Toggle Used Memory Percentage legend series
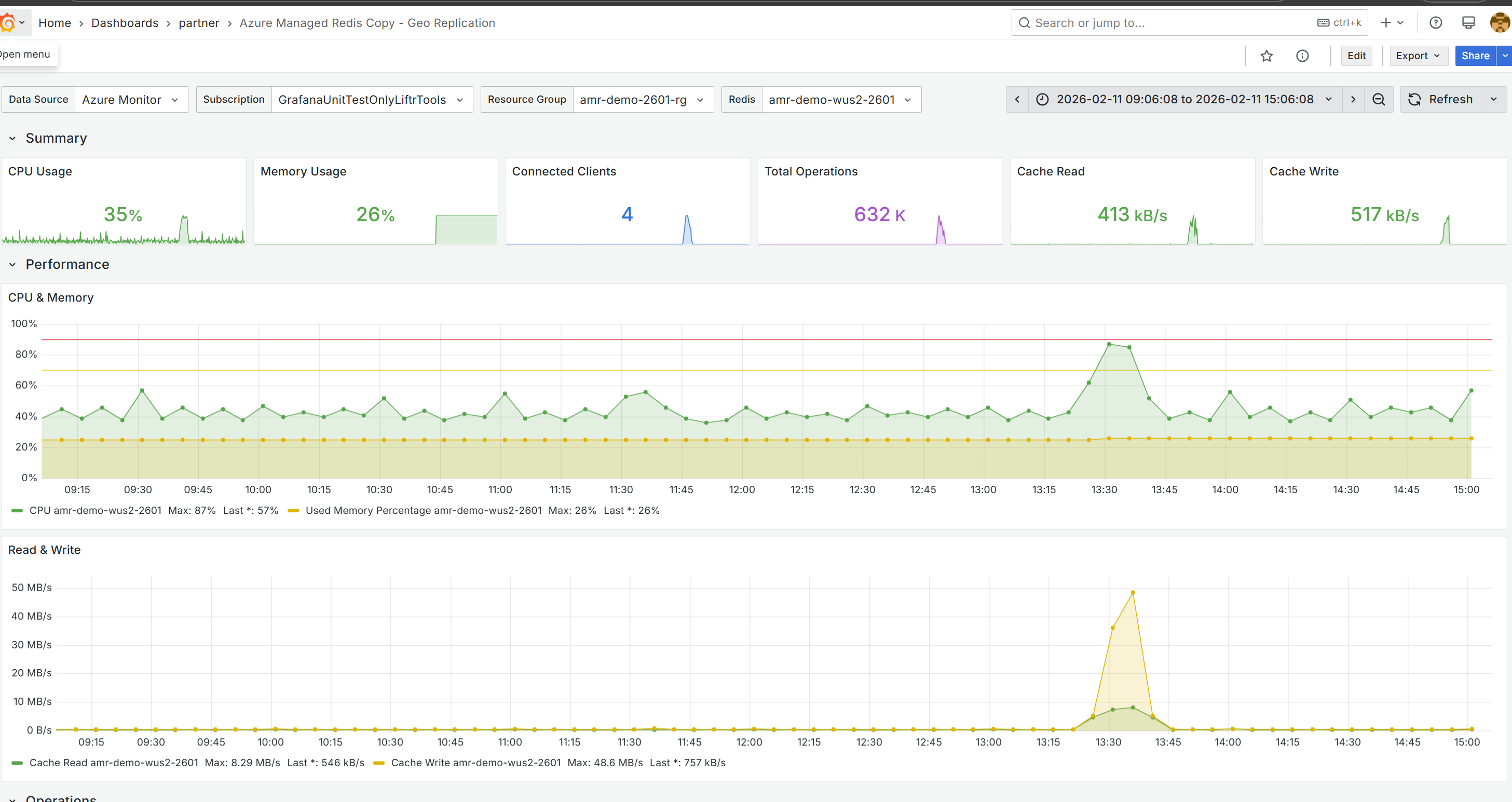This screenshot has width=1512, height=802. click(x=423, y=511)
